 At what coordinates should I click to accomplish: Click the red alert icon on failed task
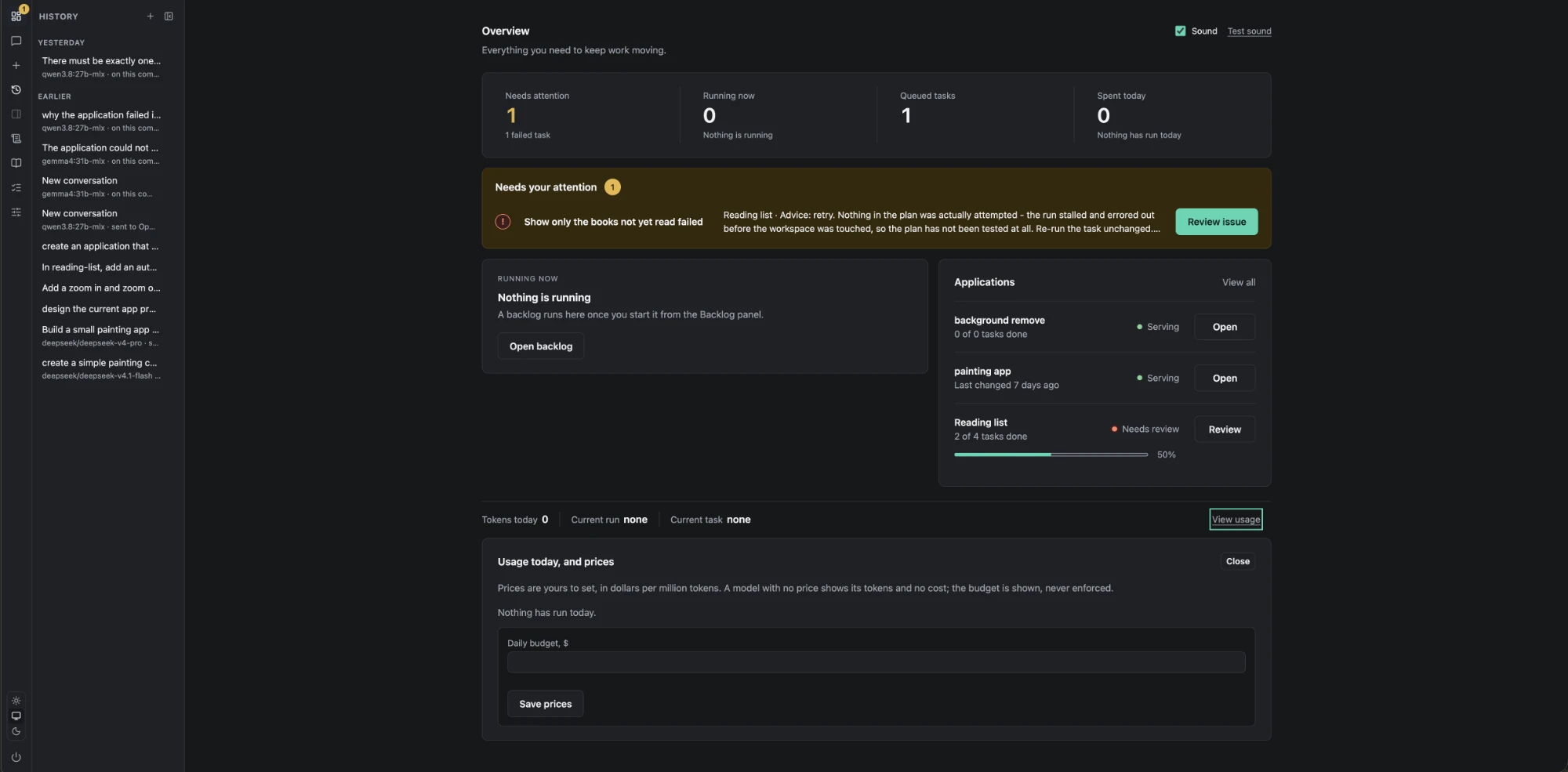(503, 222)
